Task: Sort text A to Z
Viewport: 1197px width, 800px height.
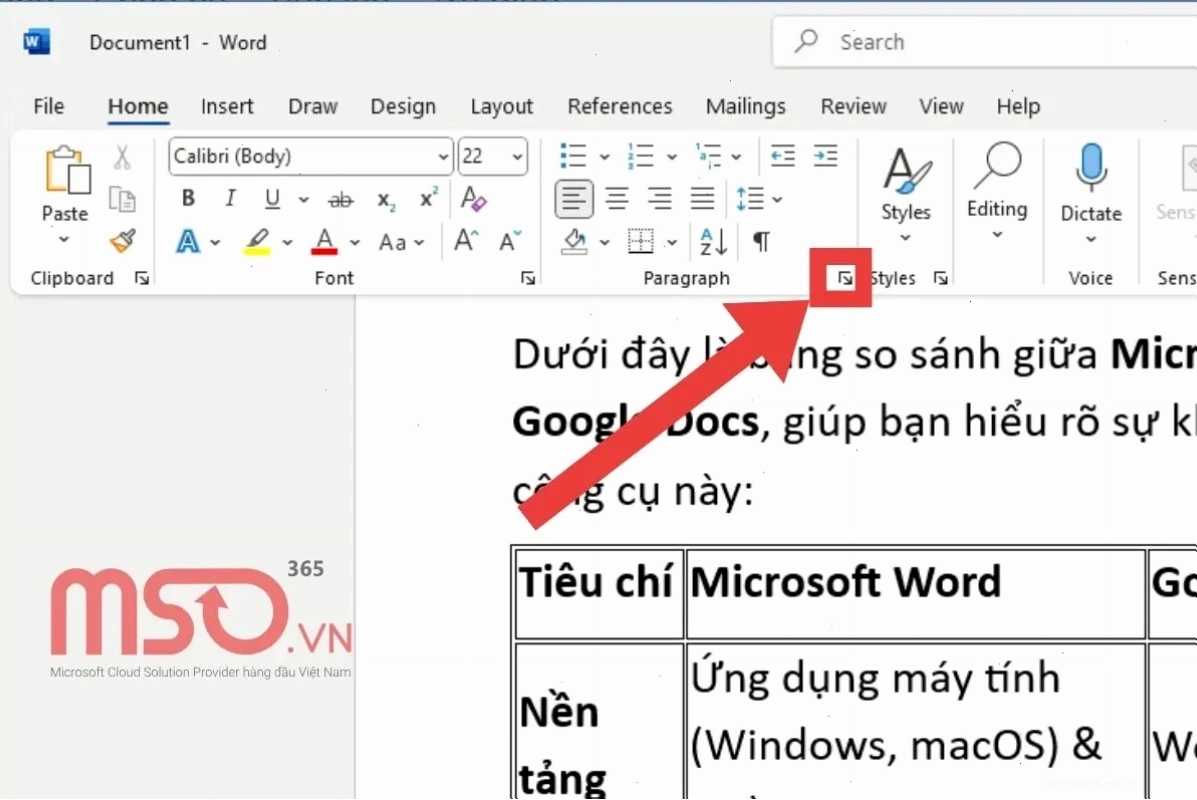Action: tap(714, 242)
